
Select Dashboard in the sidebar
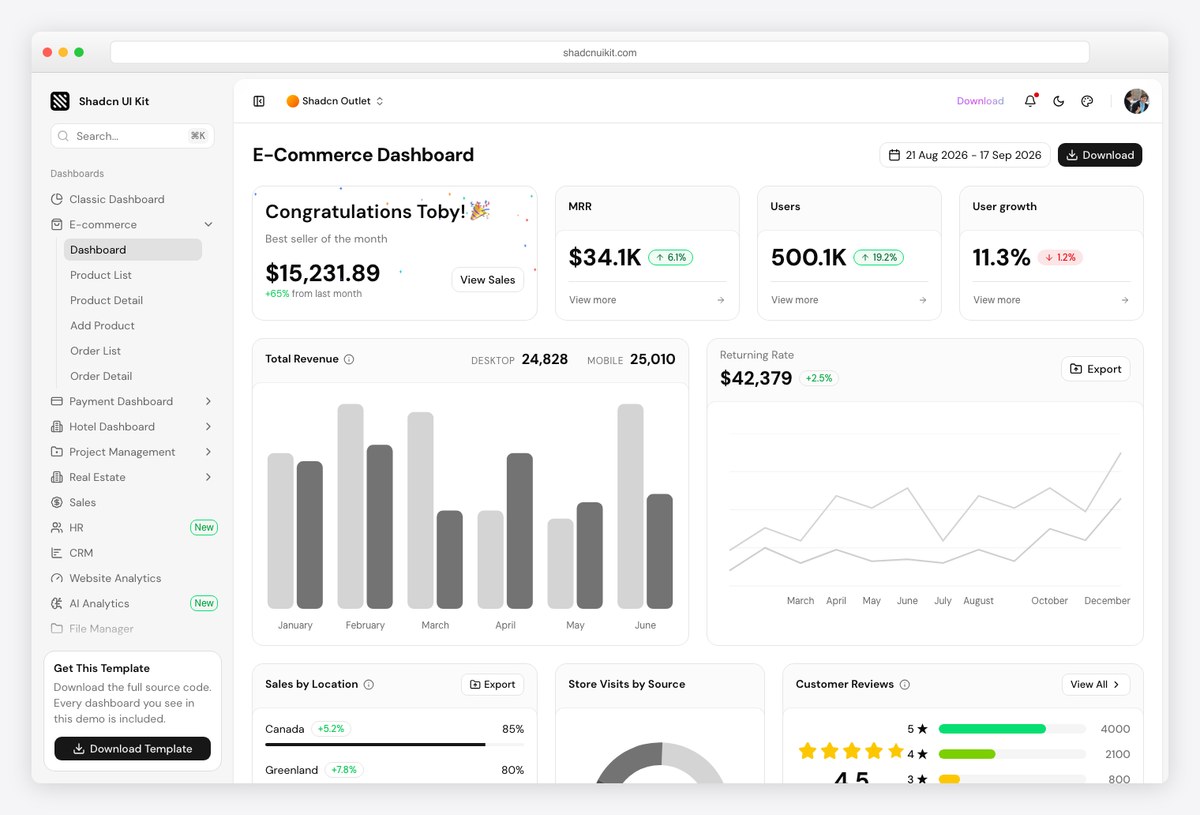click(x=133, y=250)
